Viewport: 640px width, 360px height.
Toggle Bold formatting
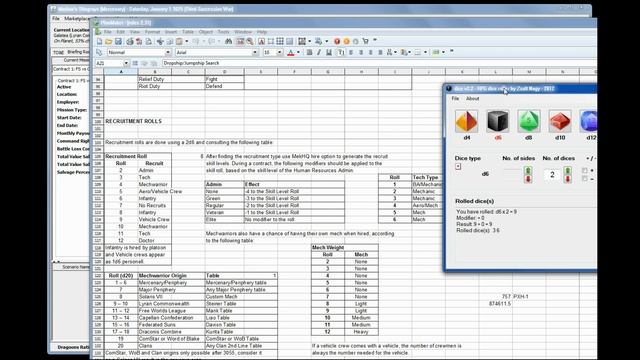[309, 52]
